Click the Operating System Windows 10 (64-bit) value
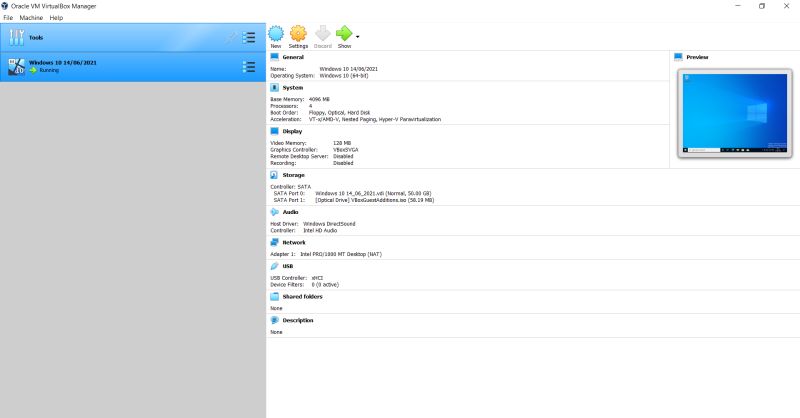This screenshot has width=800, height=418. [344, 76]
